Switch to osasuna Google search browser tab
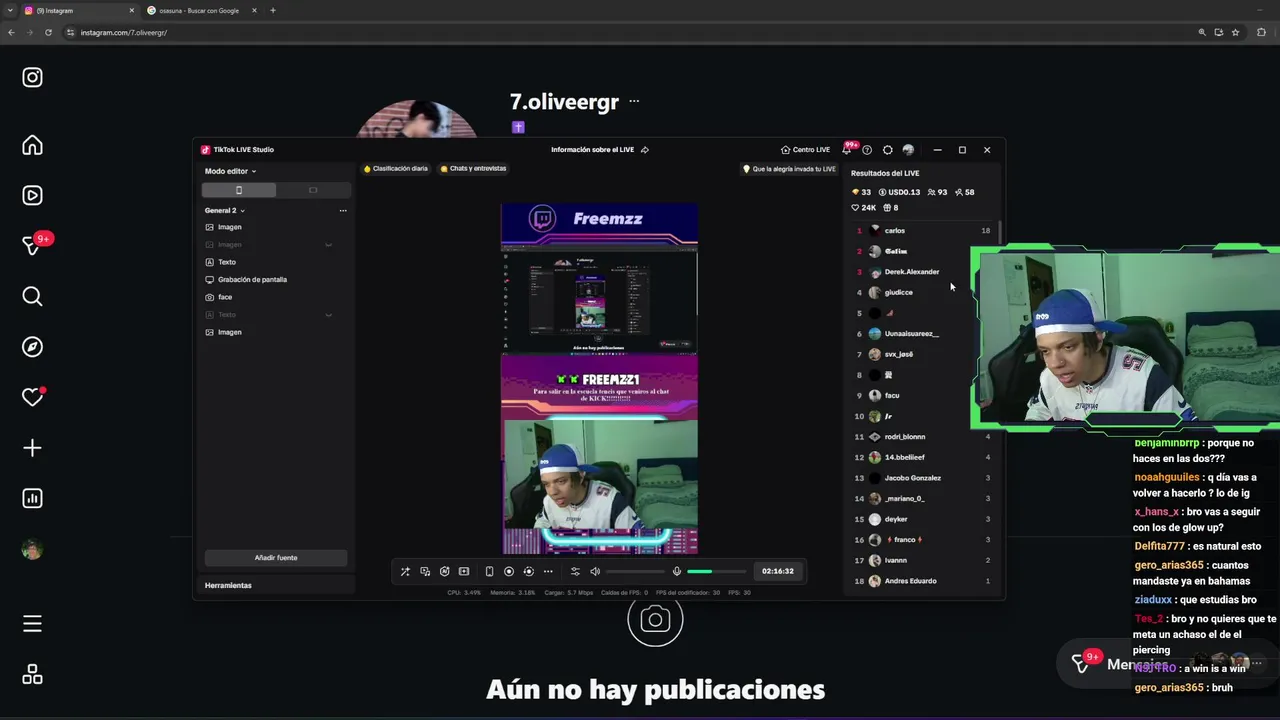This screenshot has width=1280, height=720. pos(200,10)
